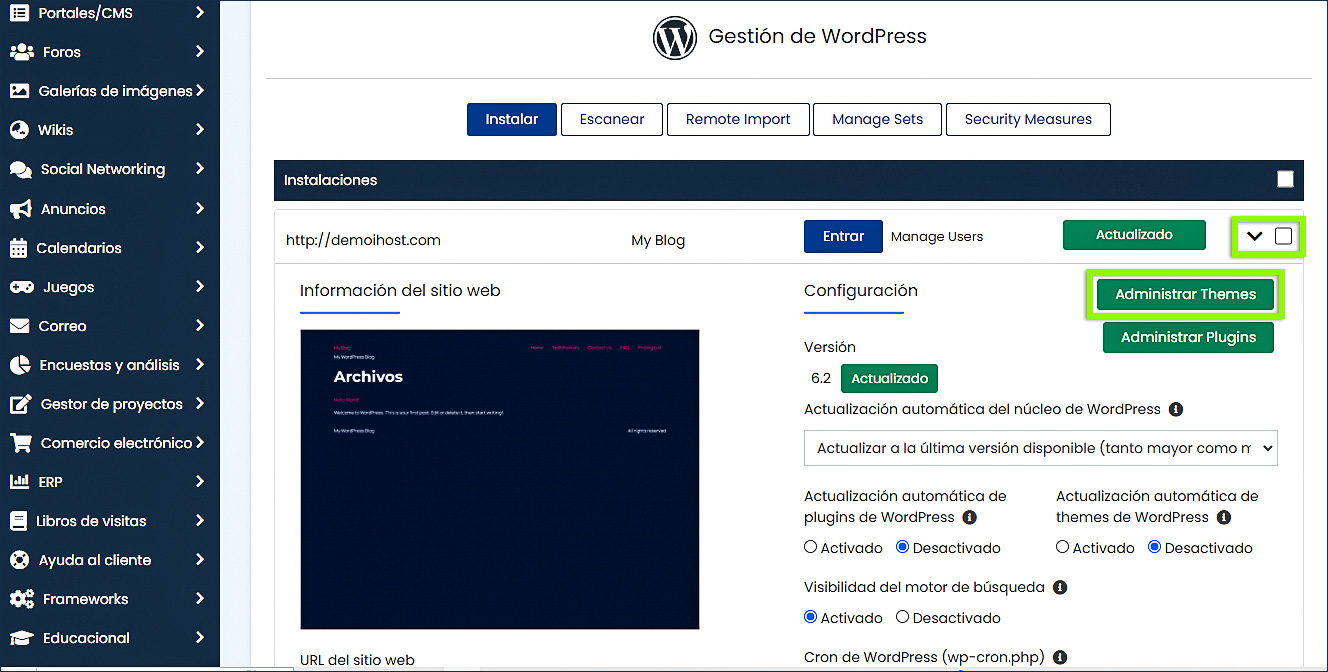Viewport: 1328px width, 672px height.
Task: Click the Información del sitio web heading
Action: coord(400,291)
